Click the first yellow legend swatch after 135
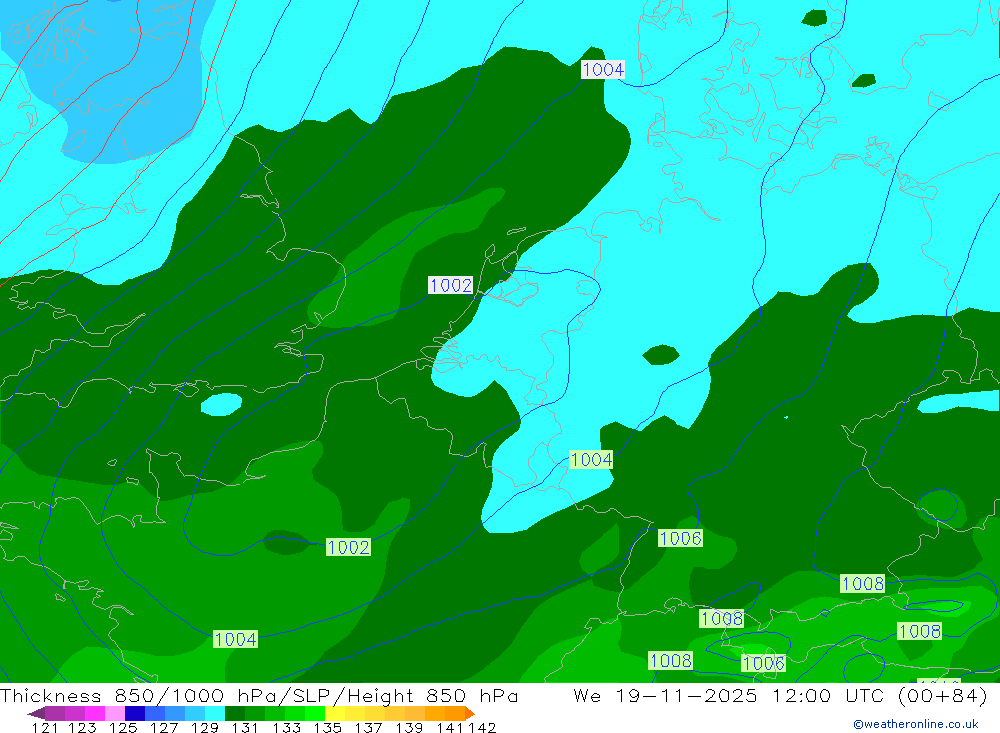The height and width of the screenshot is (733, 1000). [335, 713]
